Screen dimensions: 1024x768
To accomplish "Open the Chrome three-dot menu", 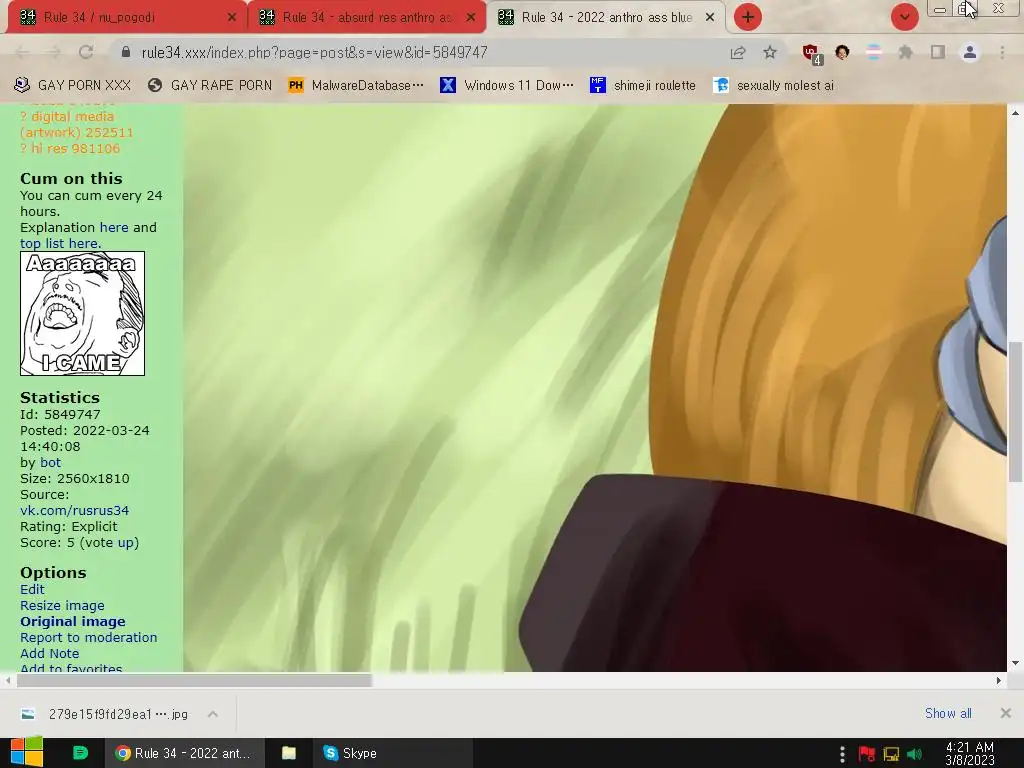I will [x=1002, y=52].
